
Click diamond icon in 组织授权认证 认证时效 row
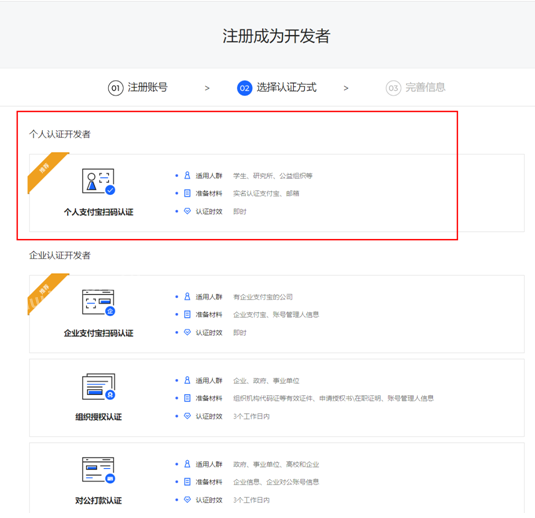(x=187, y=416)
